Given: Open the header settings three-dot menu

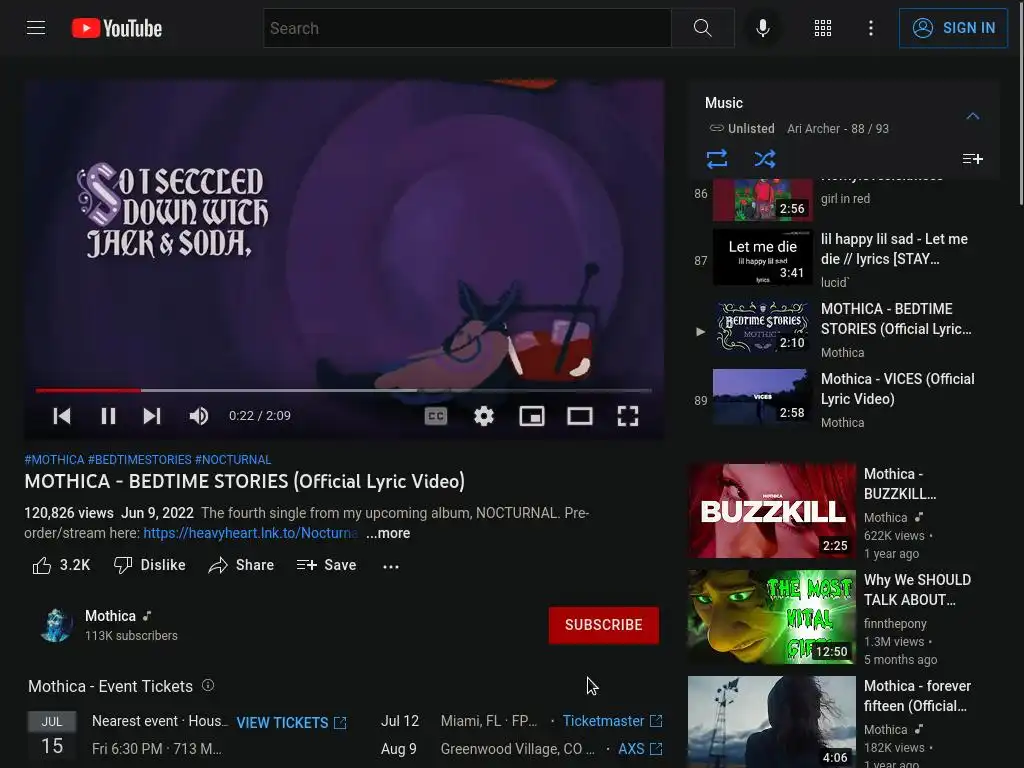Looking at the screenshot, I should (871, 28).
